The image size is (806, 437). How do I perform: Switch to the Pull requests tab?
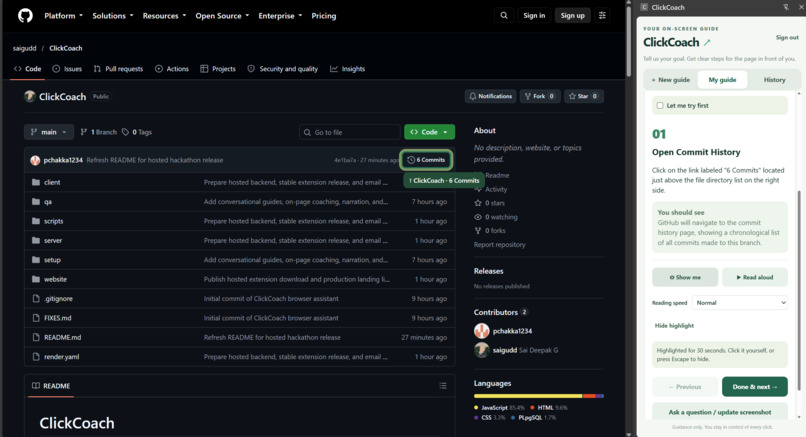click(118, 69)
